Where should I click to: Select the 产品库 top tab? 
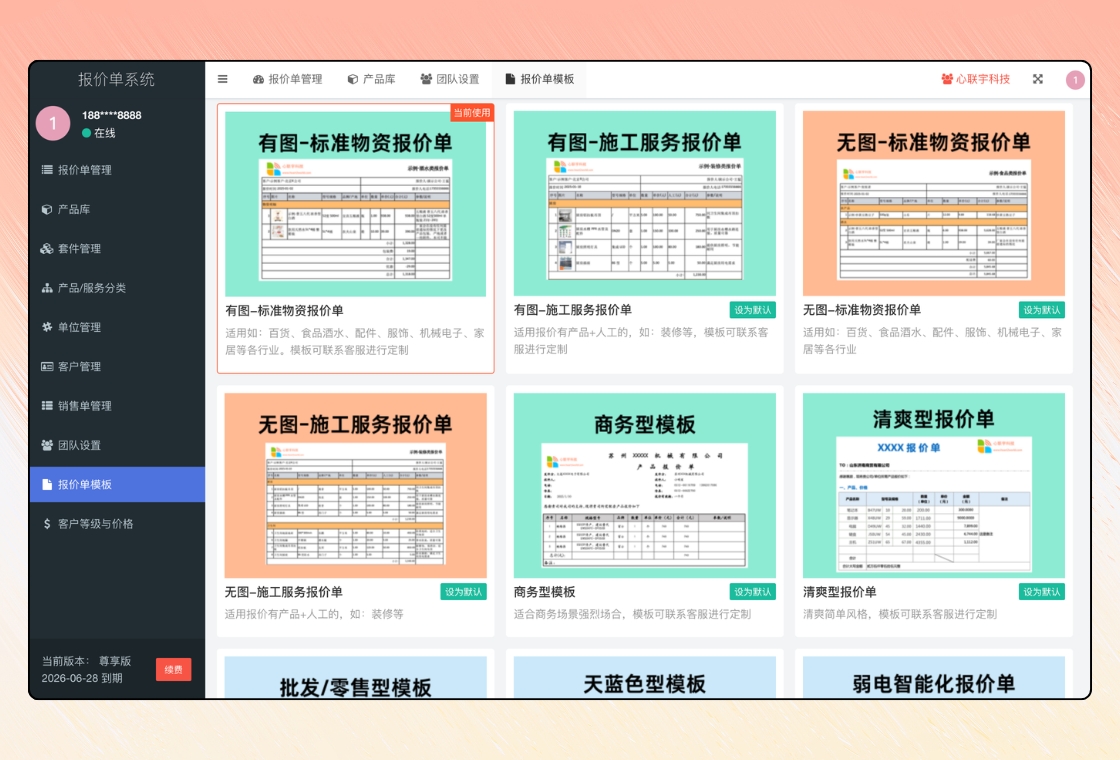point(371,79)
